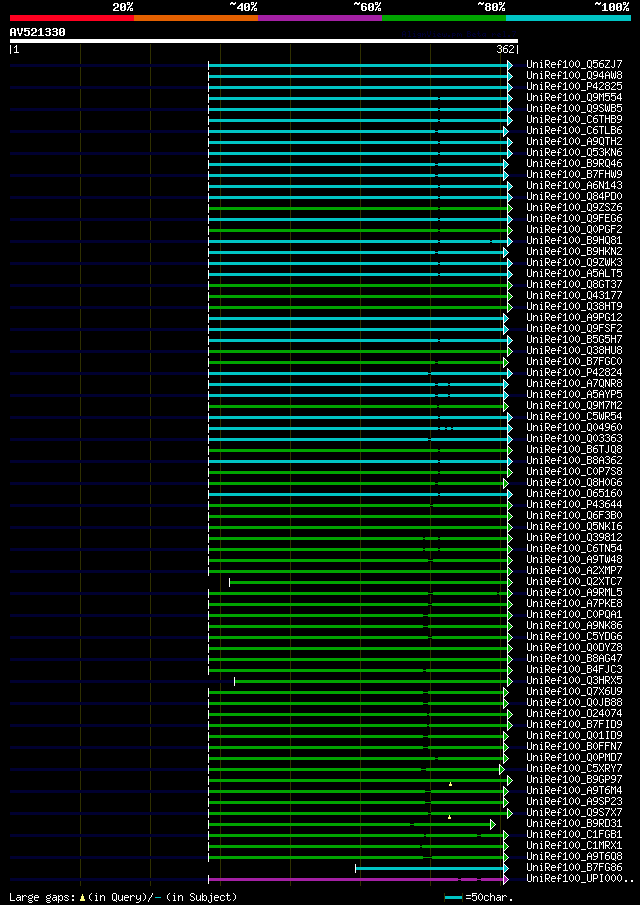640x905 pixels.
Task: Select the UniRef100_C5XRY7 label
Action: pos(574,769)
